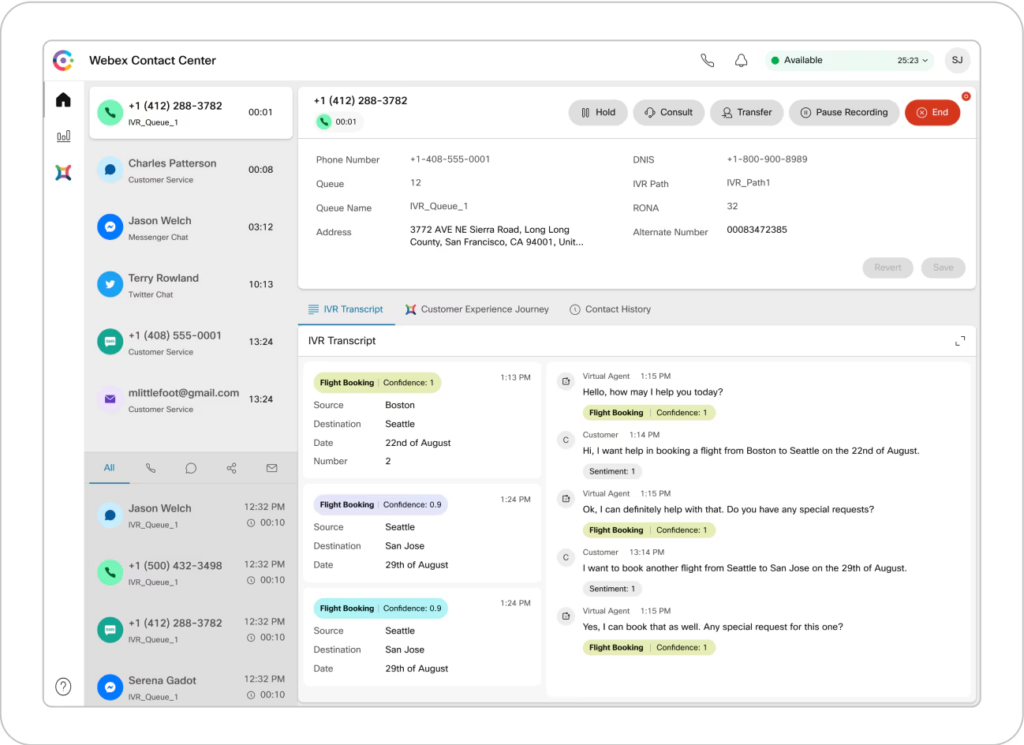Image resolution: width=1024 pixels, height=745 pixels.
Task: Open the SJ user profile avatar
Action: 957,61
